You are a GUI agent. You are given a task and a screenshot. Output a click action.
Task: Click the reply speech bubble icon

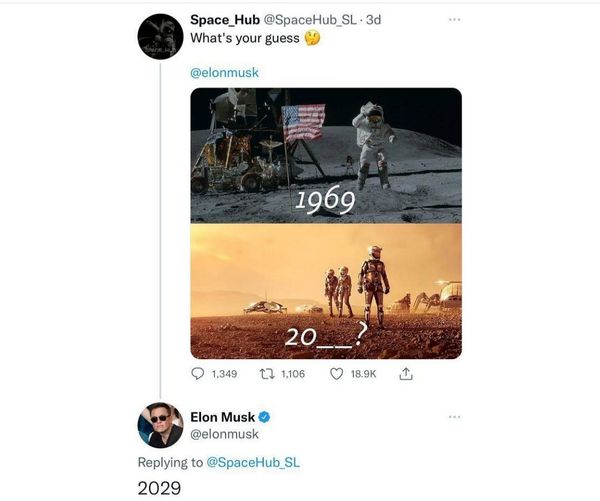pyautogui.click(x=197, y=374)
